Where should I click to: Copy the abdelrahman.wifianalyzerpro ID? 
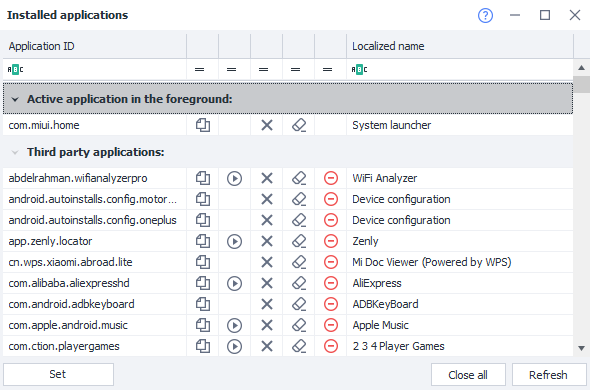[x=203, y=178]
